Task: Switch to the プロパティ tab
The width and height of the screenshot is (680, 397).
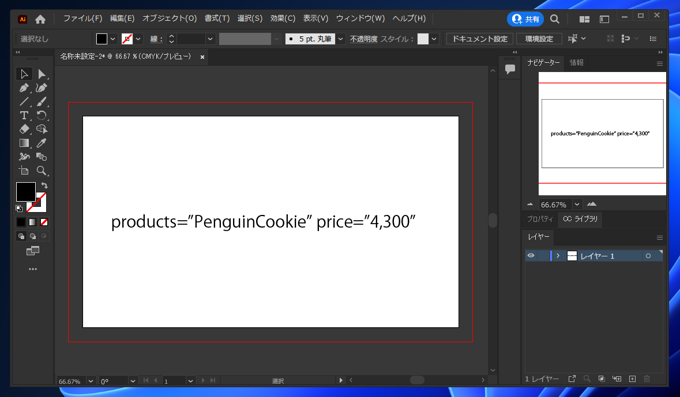Action: click(540, 219)
